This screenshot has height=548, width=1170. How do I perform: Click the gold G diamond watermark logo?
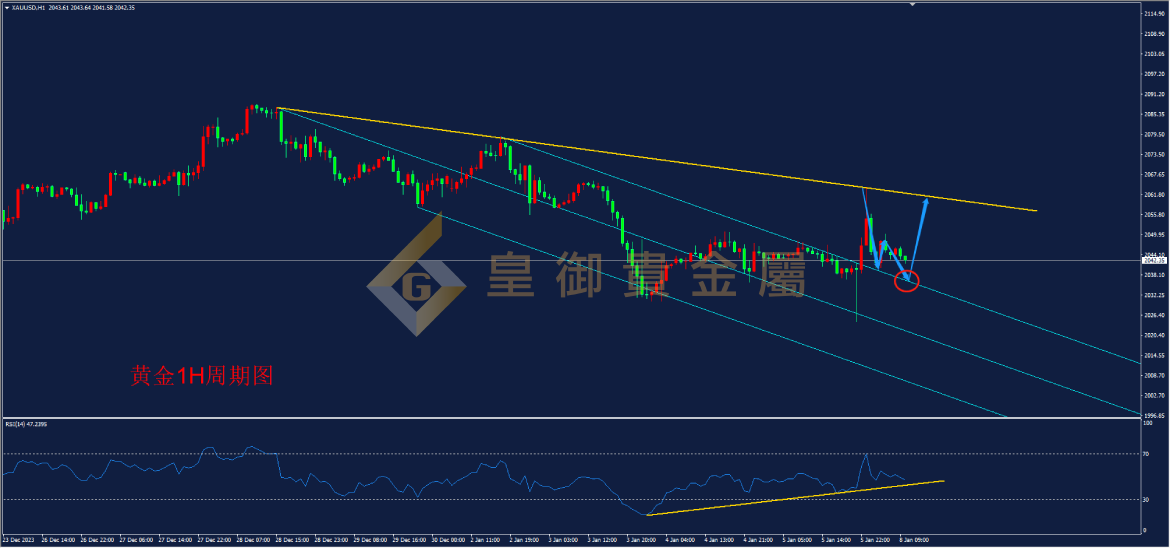416,286
